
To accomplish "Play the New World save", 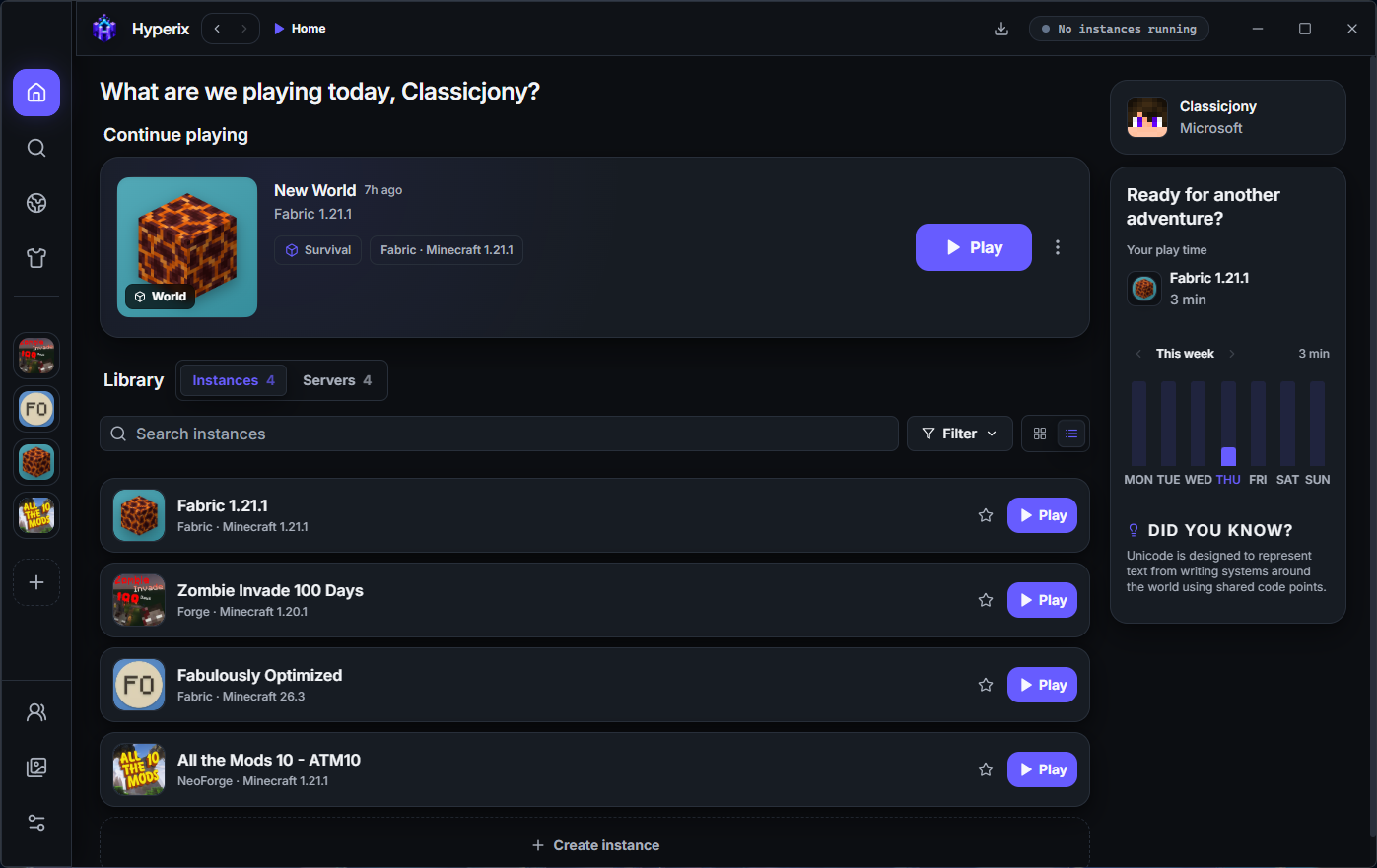I will [x=974, y=247].
